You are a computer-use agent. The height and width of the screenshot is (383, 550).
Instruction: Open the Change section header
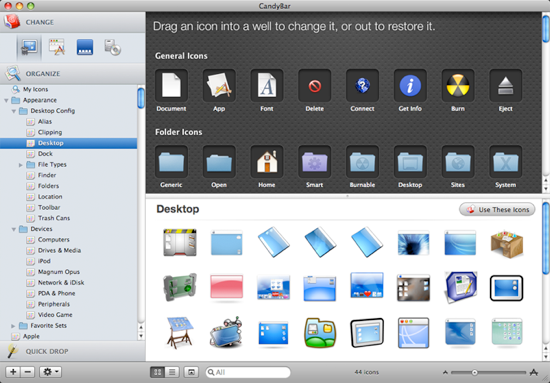pyautogui.click(x=73, y=22)
